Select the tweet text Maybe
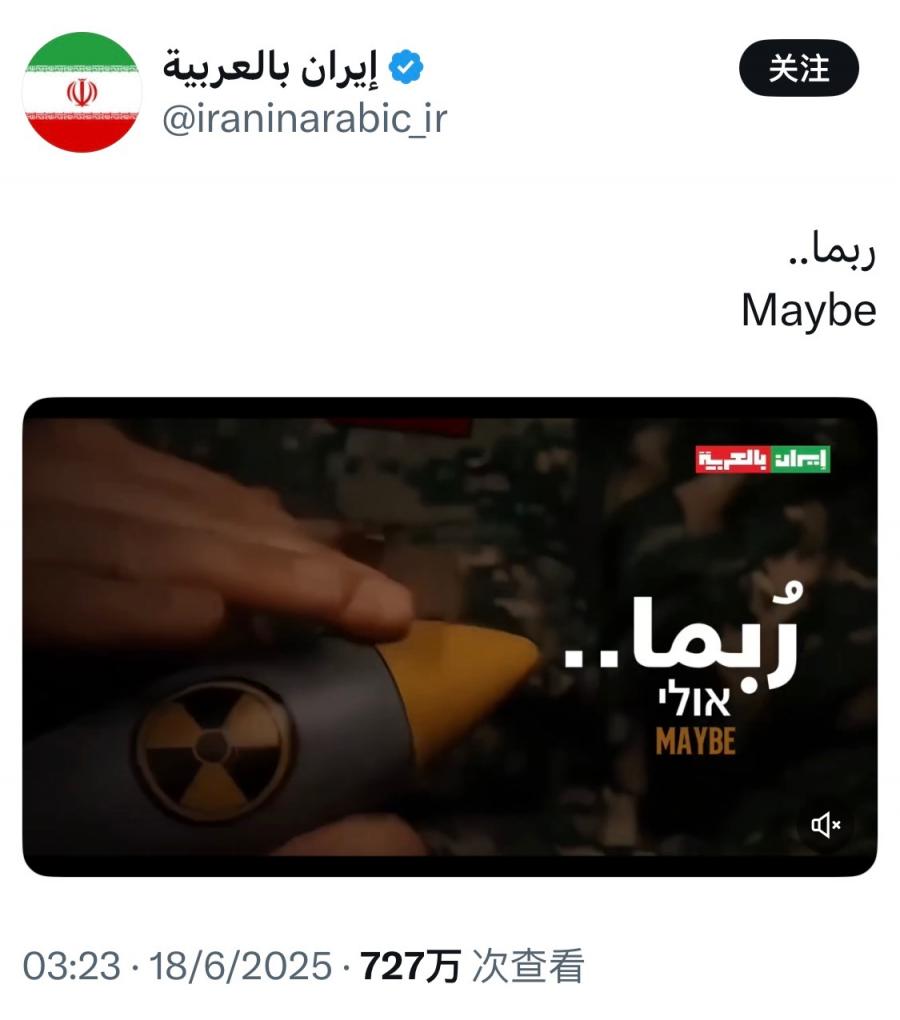This screenshot has width=900, height=1020. click(809, 310)
